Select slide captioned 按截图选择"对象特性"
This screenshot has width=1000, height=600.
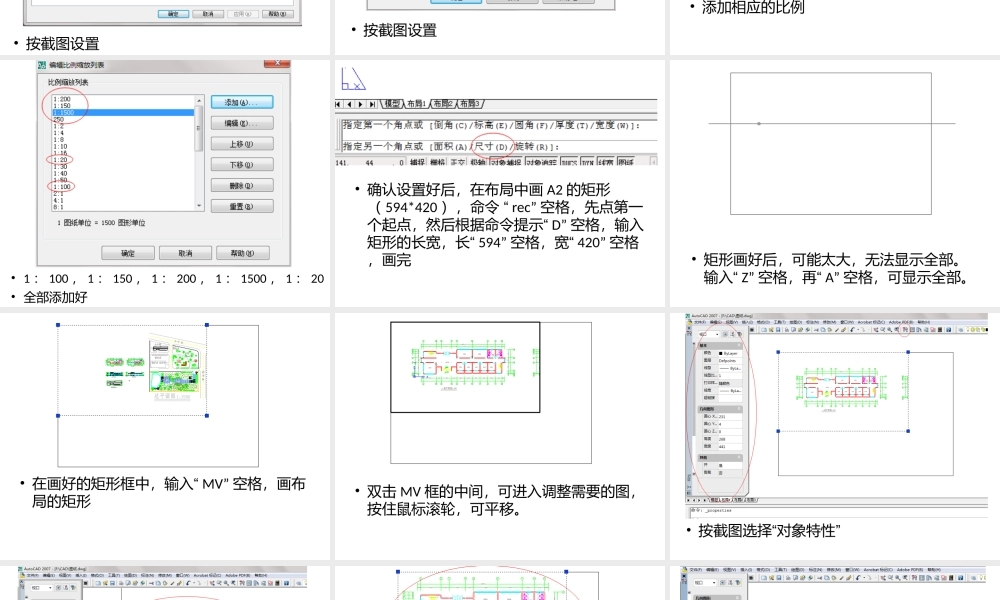tap(835, 436)
